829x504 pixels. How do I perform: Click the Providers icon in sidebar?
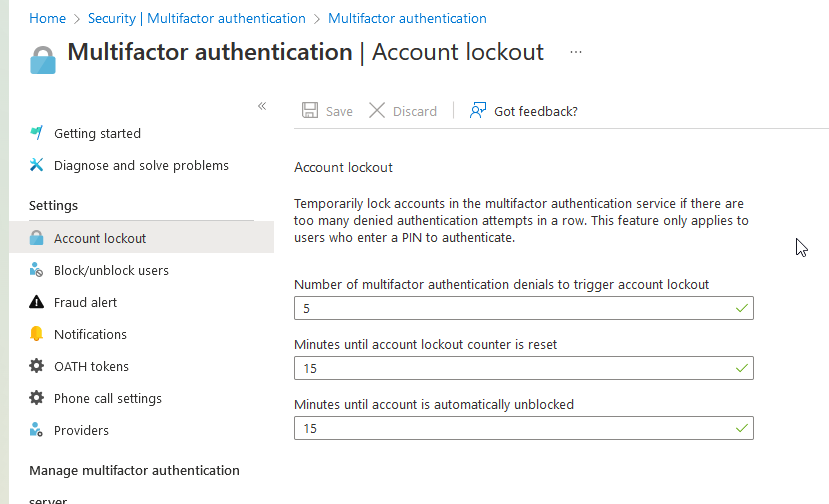[37, 430]
